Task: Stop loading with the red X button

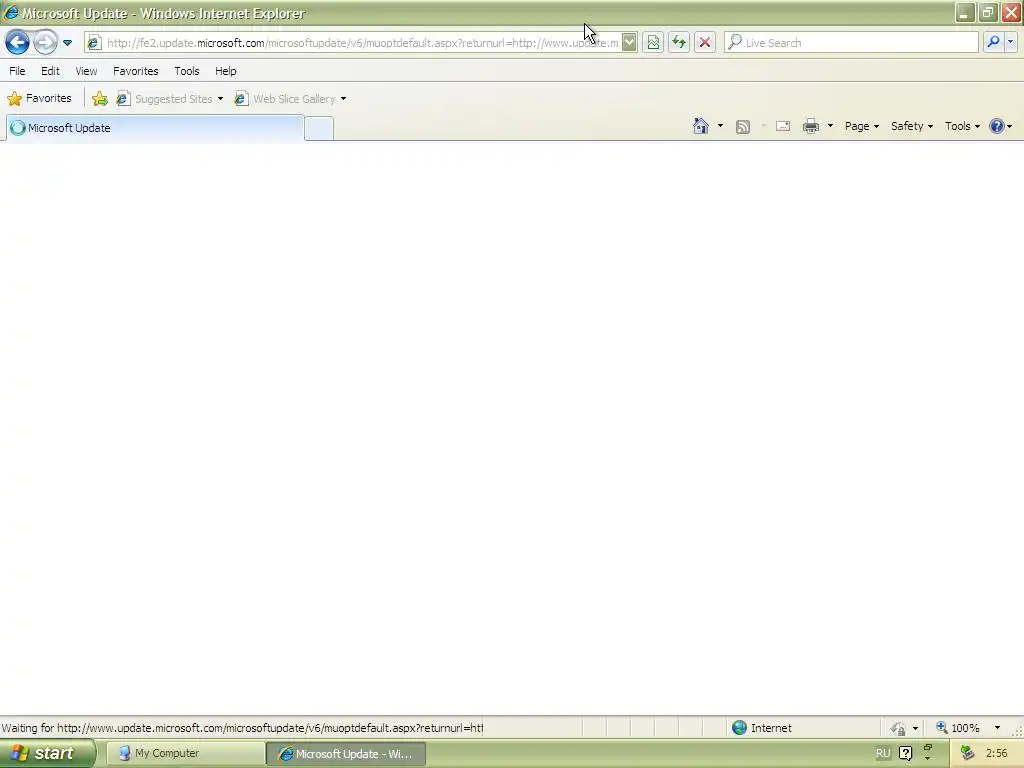Action: click(705, 43)
